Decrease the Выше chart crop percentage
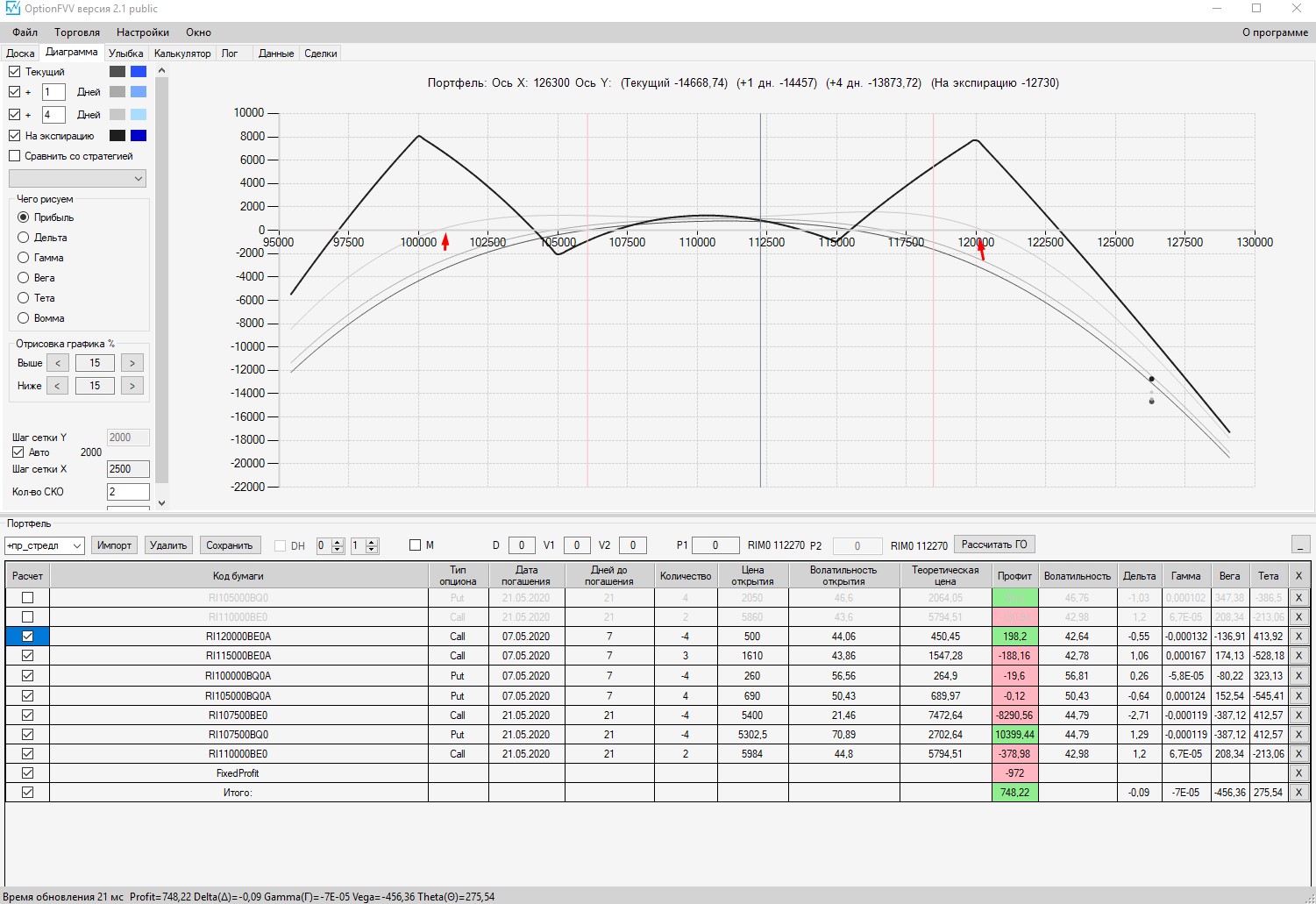Screen dimensions: 1316x904 click(x=58, y=363)
